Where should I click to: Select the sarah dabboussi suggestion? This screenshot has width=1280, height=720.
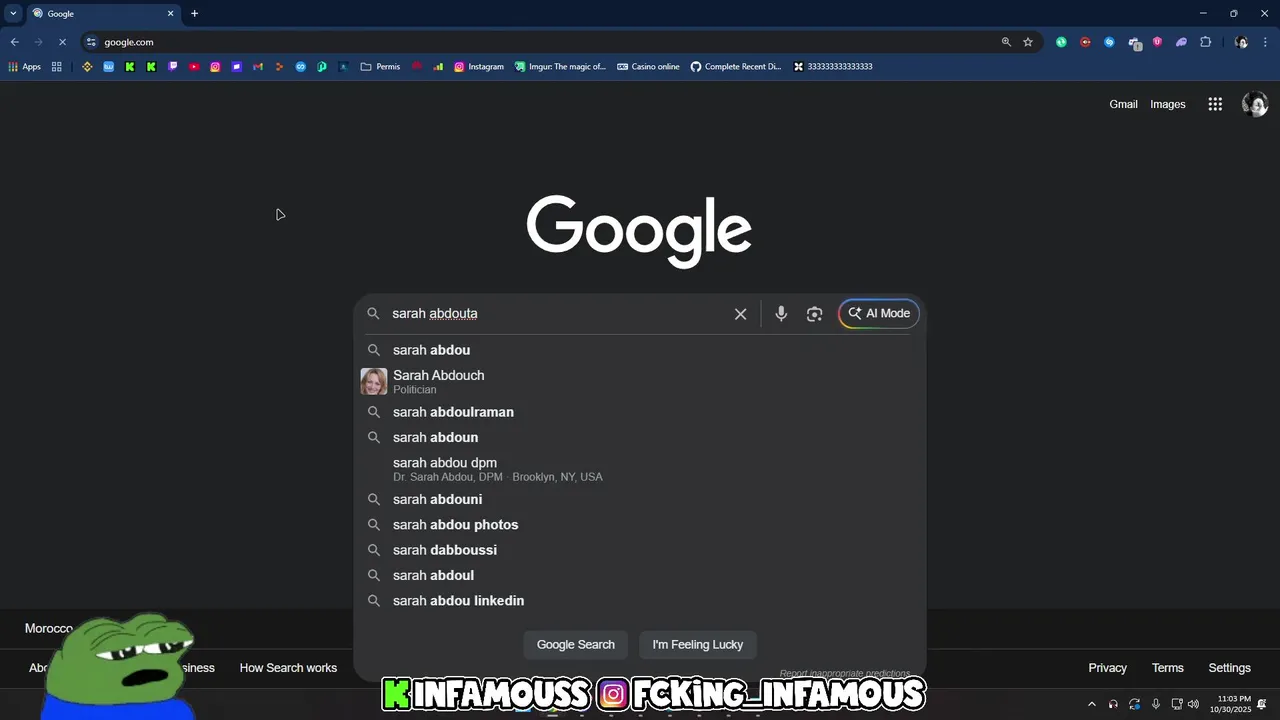click(x=640, y=550)
